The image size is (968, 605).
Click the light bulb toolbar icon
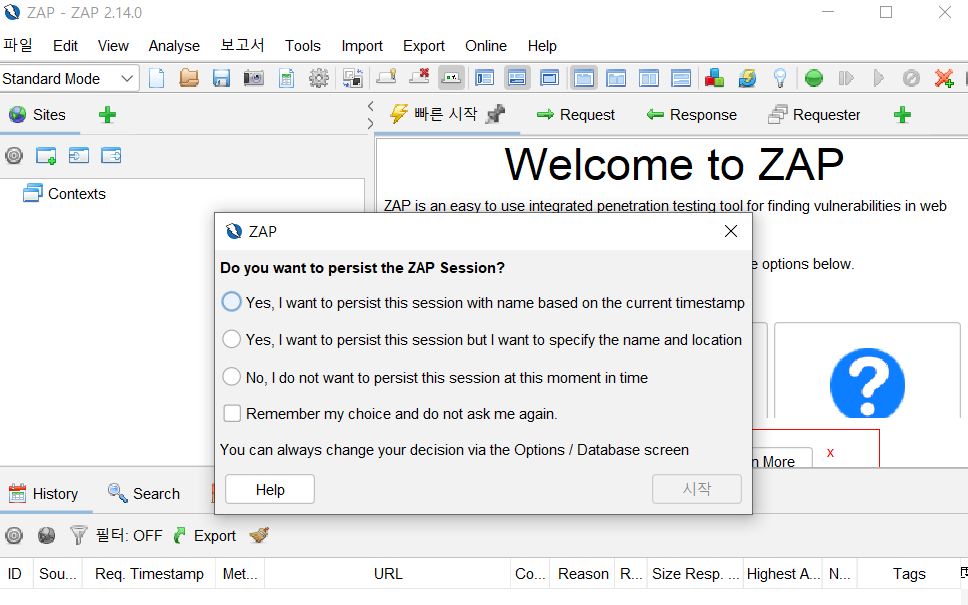780,78
